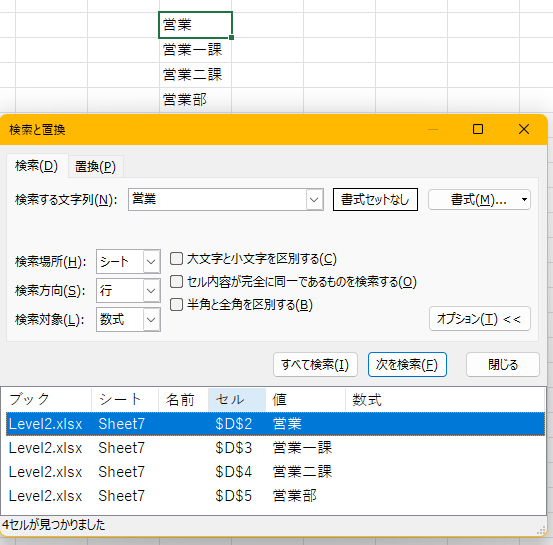Close the 検索と置換 dialog with X
Image resolution: width=553 pixels, height=545 pixels.
[524, 129]
